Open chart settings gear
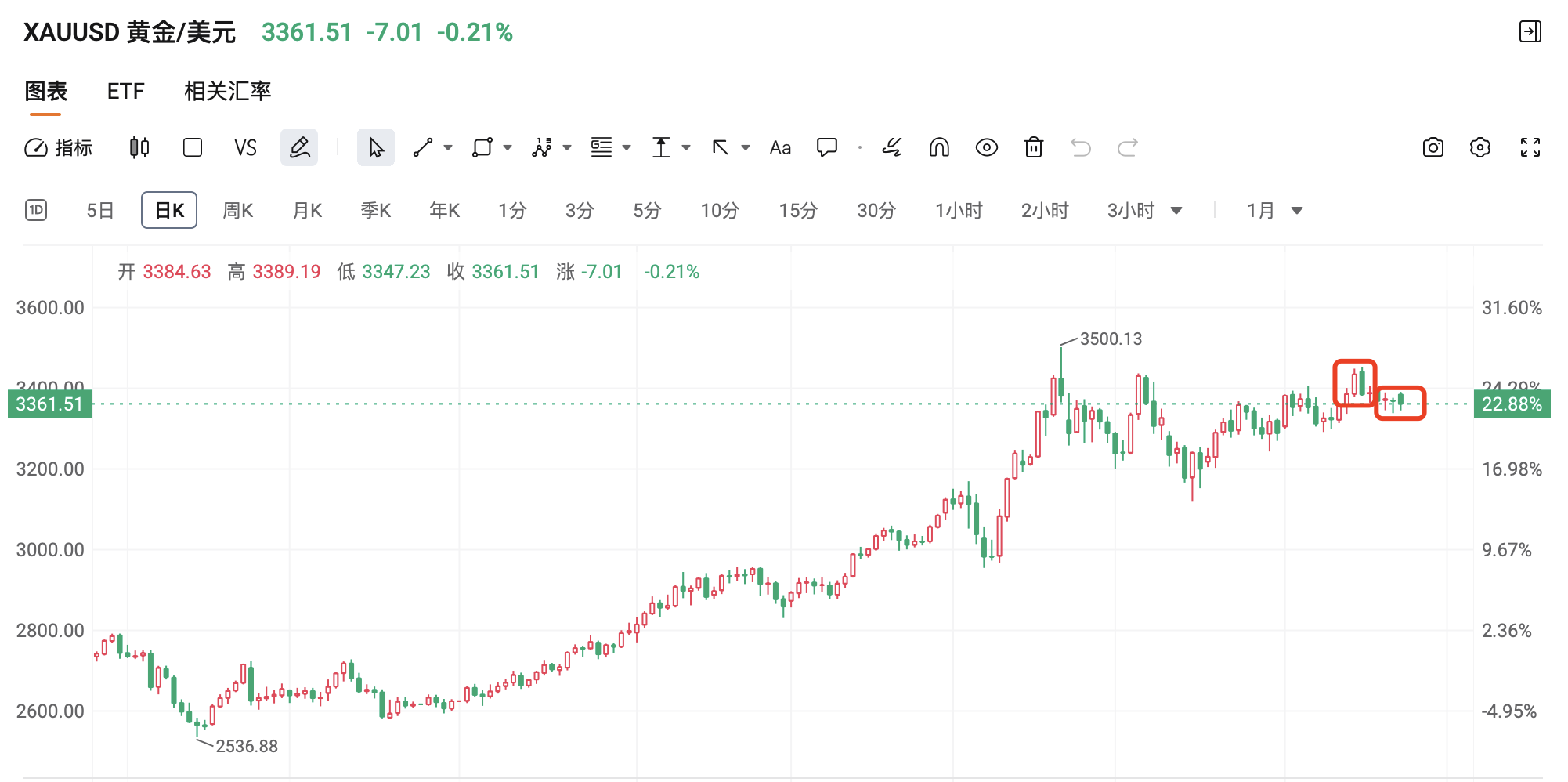 pos(1480,147)
